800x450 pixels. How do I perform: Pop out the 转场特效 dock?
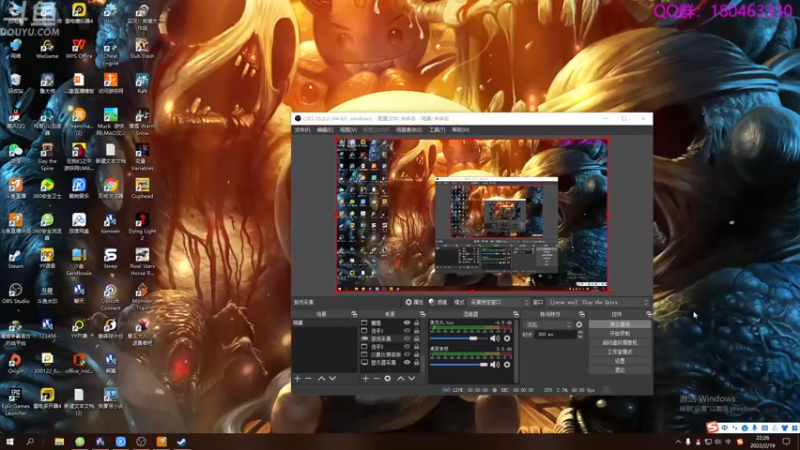582,314
